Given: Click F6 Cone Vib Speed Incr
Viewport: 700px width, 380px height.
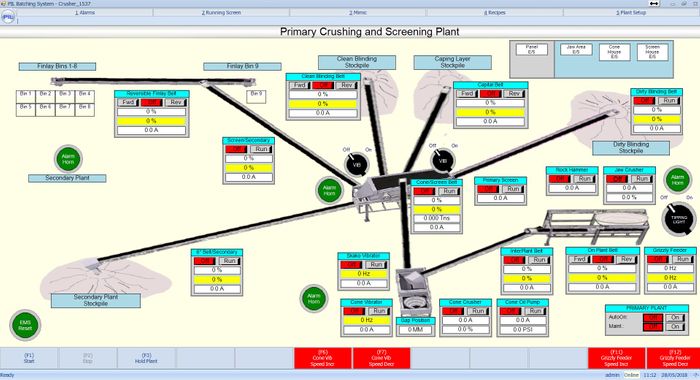Looking at the screenshot, I should pos(323,358).
